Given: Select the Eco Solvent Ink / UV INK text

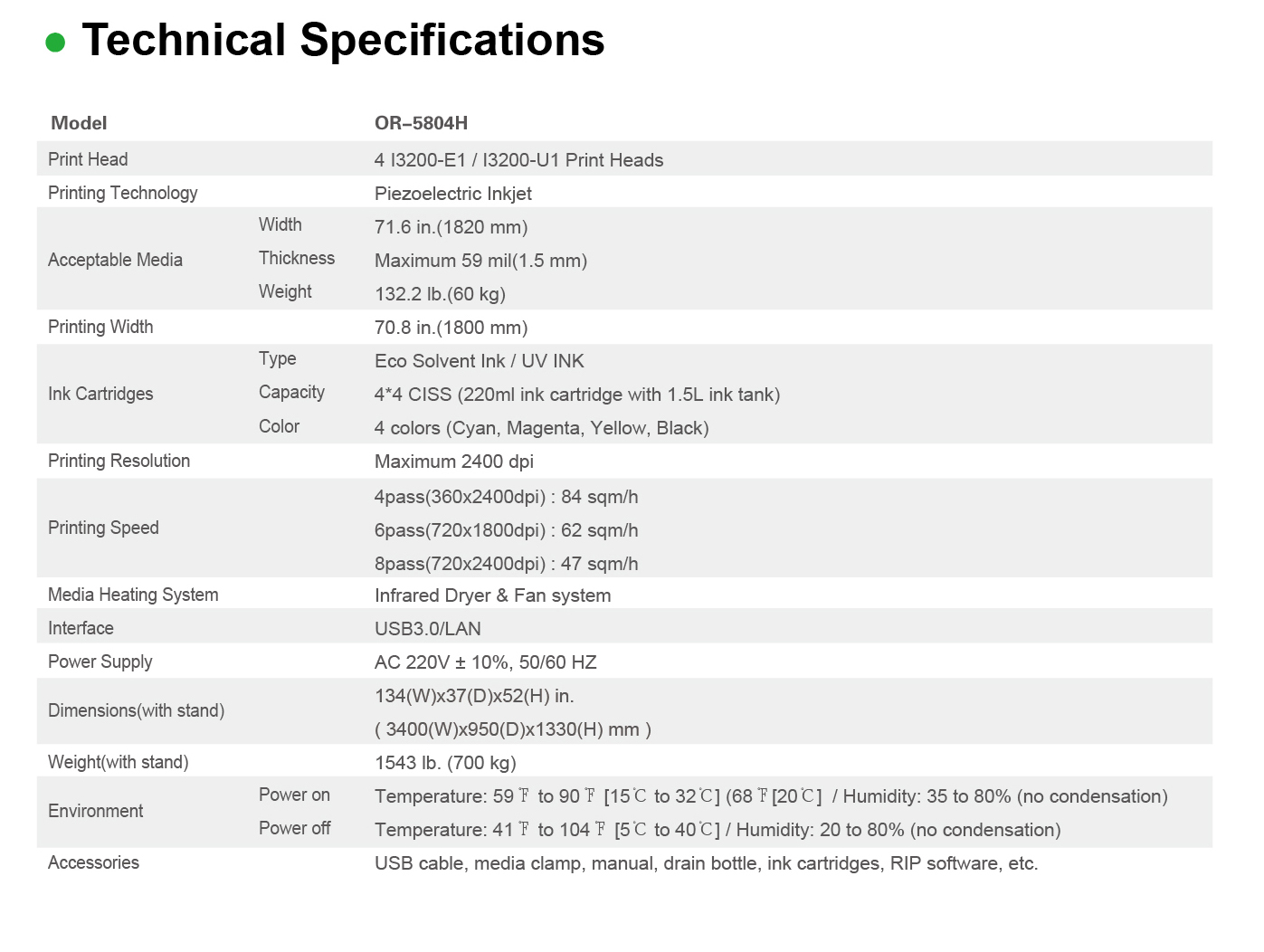Looking at the screenshot, I should pos(479,361).
